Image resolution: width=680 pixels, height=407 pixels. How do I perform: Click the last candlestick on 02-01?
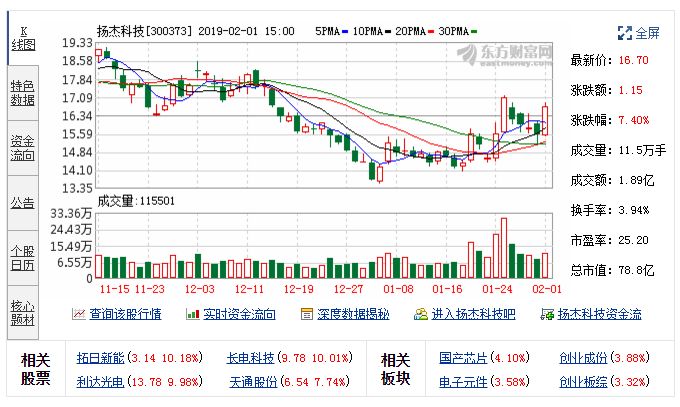click(545, 121)
